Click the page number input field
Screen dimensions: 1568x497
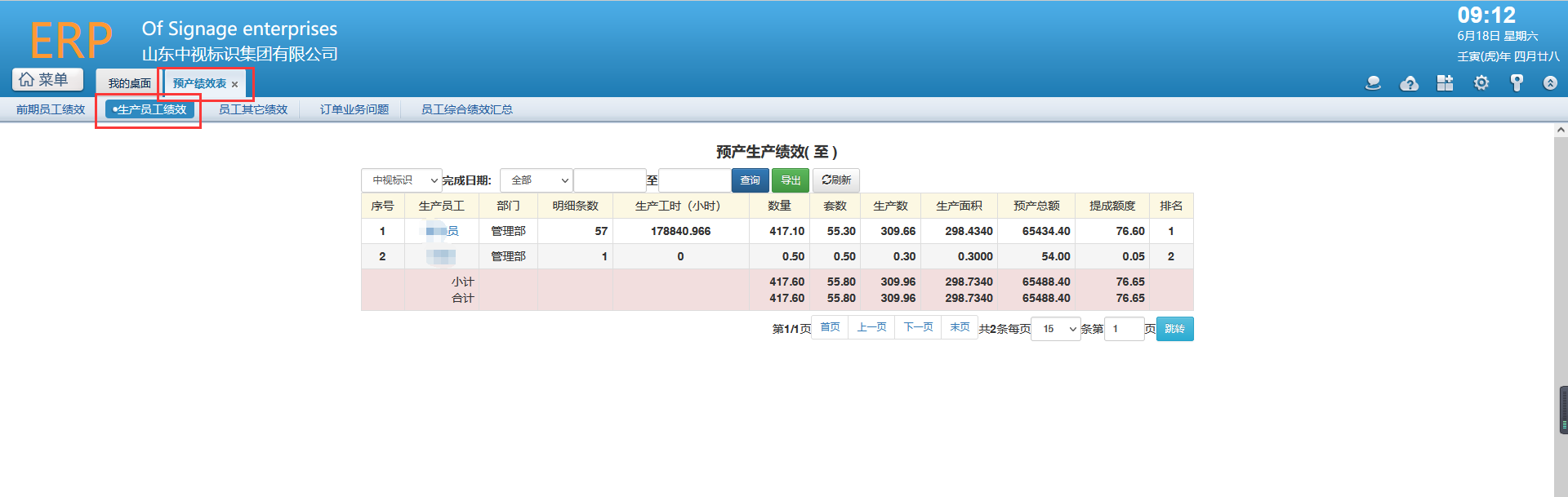1124,329
